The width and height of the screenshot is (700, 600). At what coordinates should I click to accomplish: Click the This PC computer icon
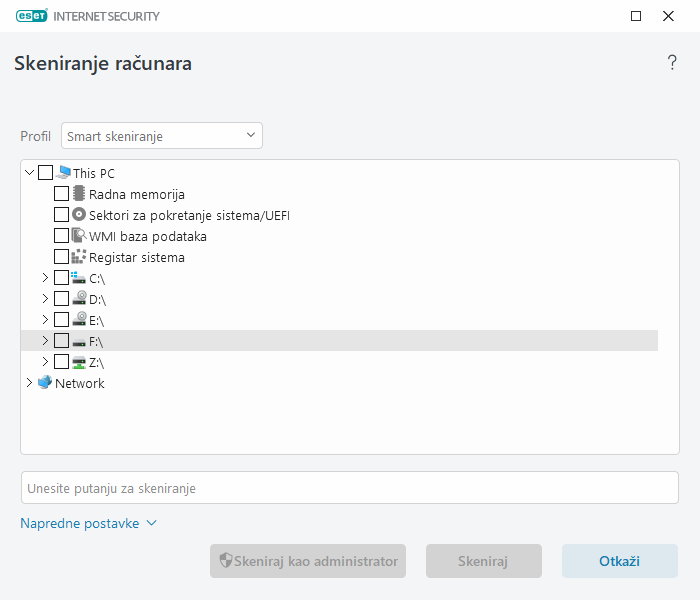tap(64, 173)
